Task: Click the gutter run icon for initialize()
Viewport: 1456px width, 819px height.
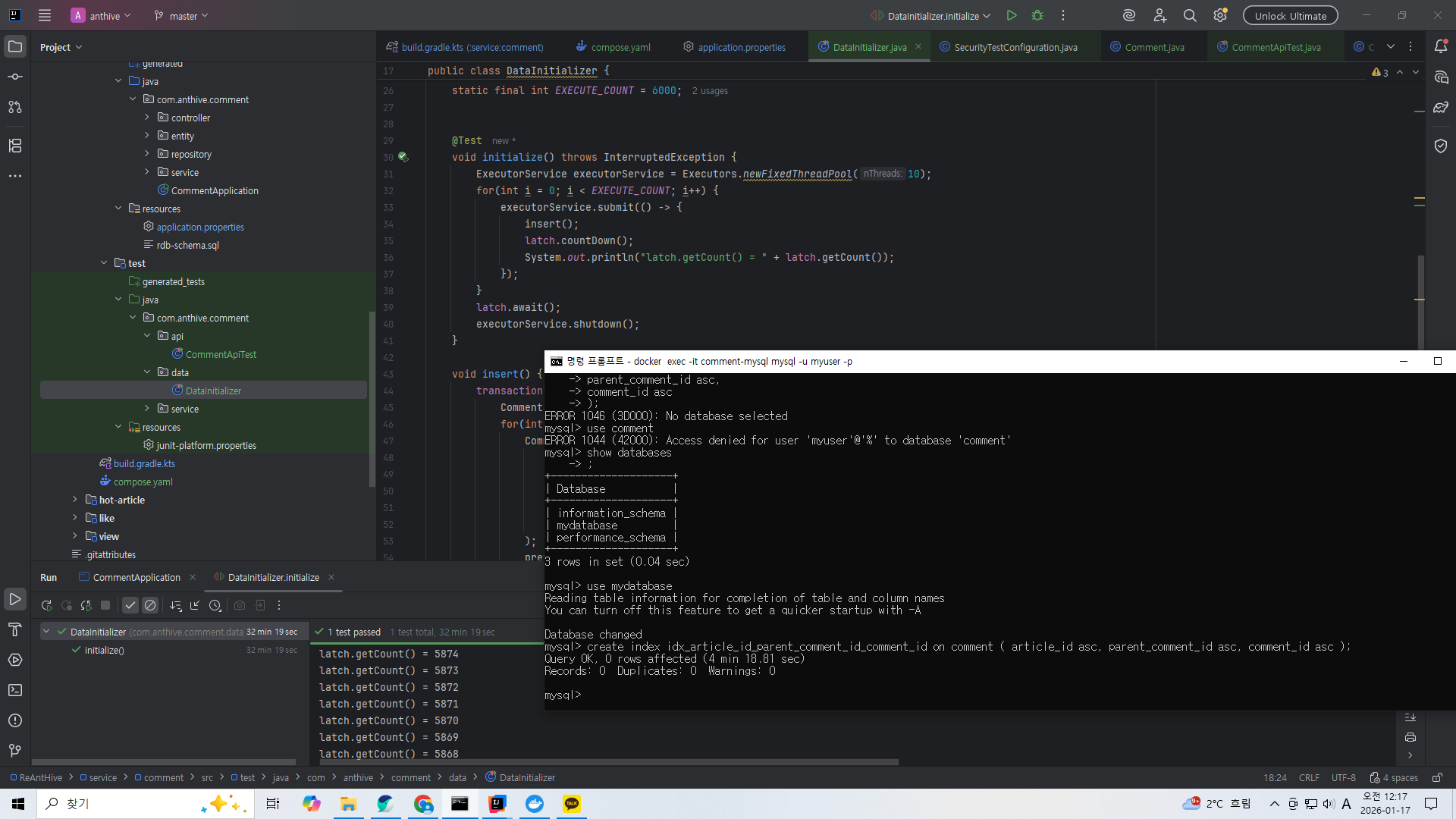Action: (403, 157)
